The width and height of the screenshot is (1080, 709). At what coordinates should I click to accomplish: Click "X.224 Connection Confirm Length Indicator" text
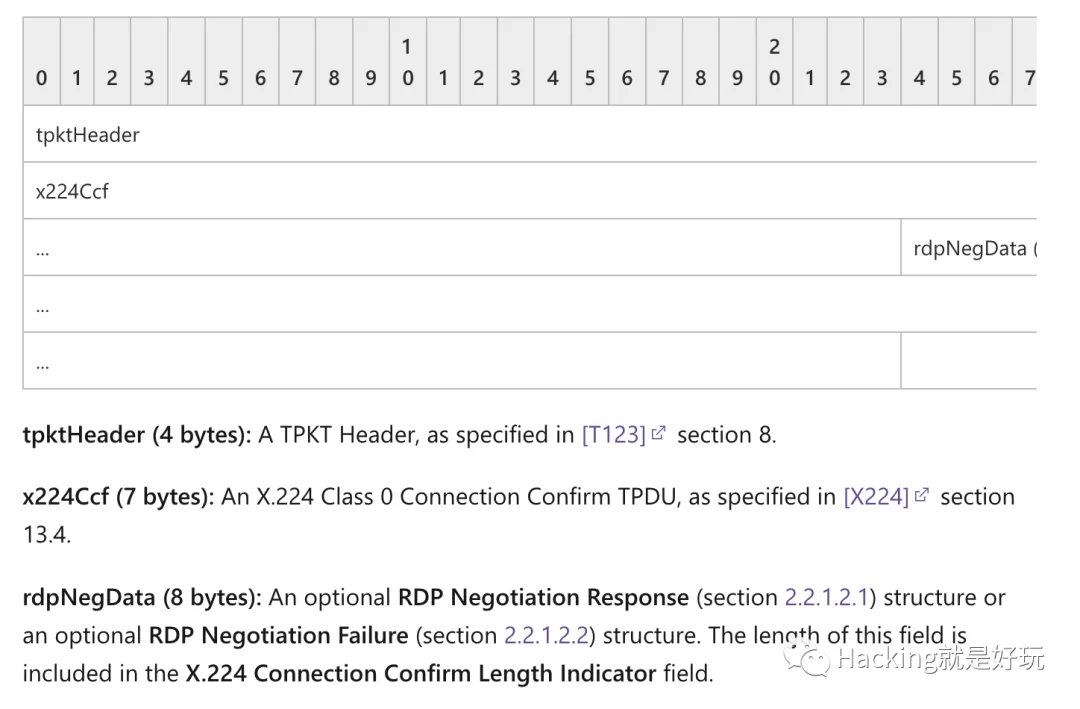[x=420, y=674]
